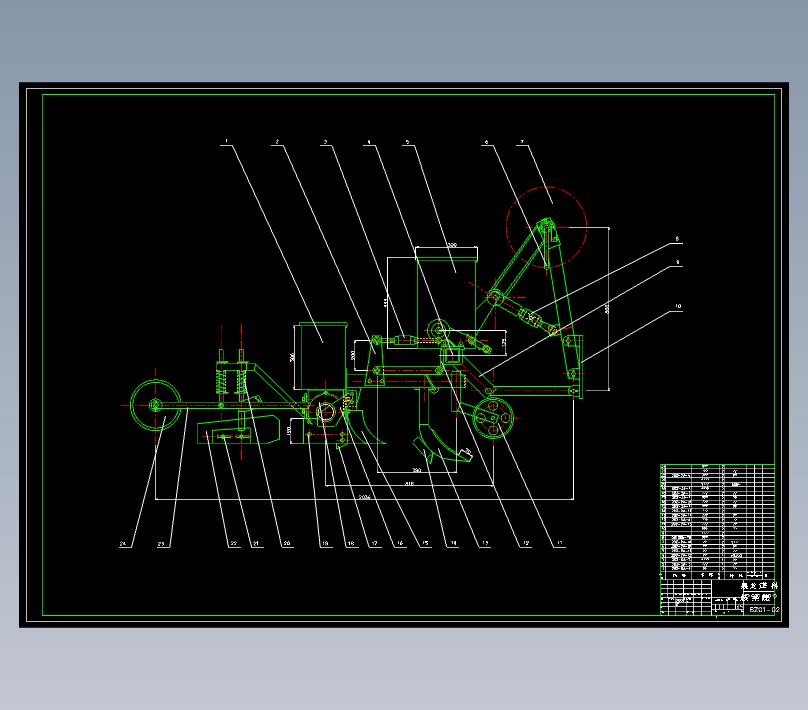Click the drawing number BZ01-02
Image resolution: width=808 pixels, height=710 pixels.
pyautogui.click(x=764, y=610)
